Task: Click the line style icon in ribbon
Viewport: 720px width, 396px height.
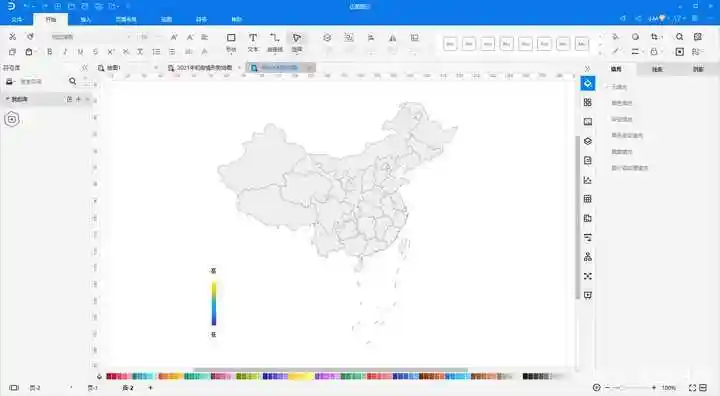Action: (636, 51)
